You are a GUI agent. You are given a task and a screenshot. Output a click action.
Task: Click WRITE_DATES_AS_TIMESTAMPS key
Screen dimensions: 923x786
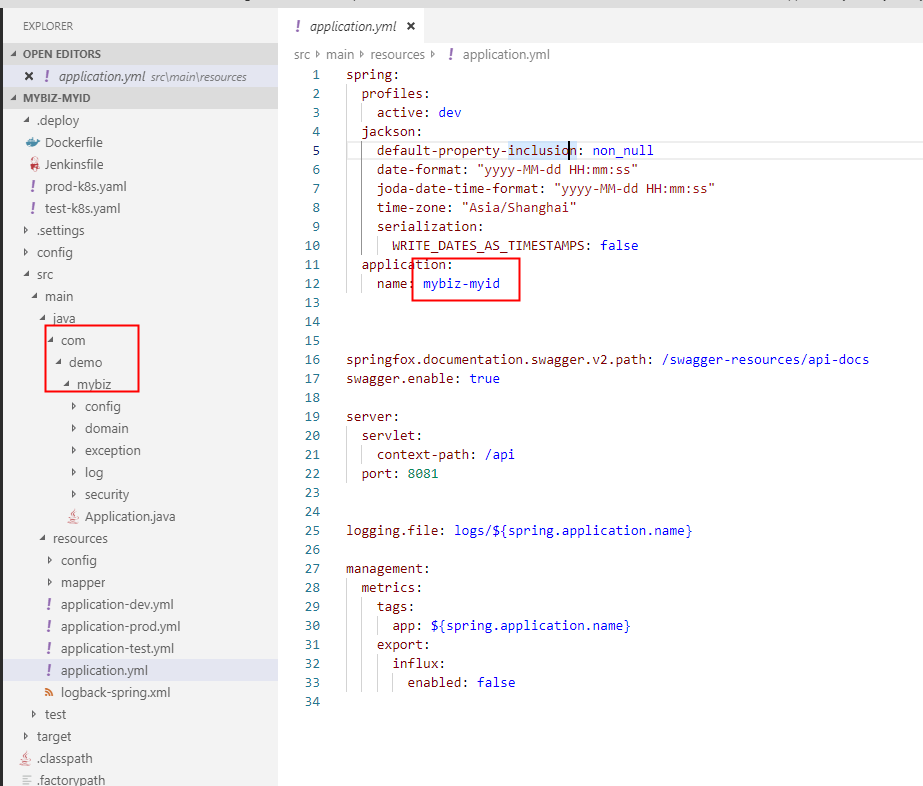(488, 246)
